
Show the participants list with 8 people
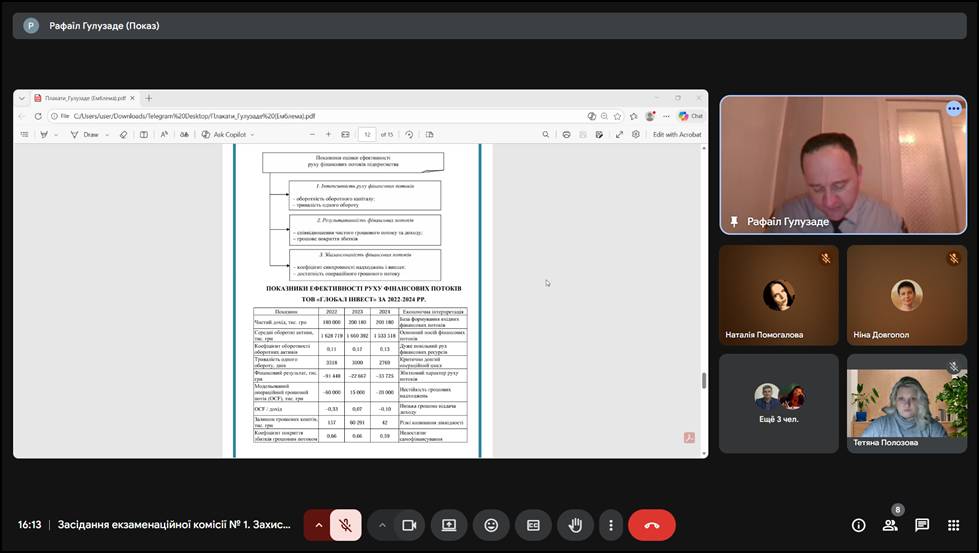pyautogui.click(x=890, y=525)
